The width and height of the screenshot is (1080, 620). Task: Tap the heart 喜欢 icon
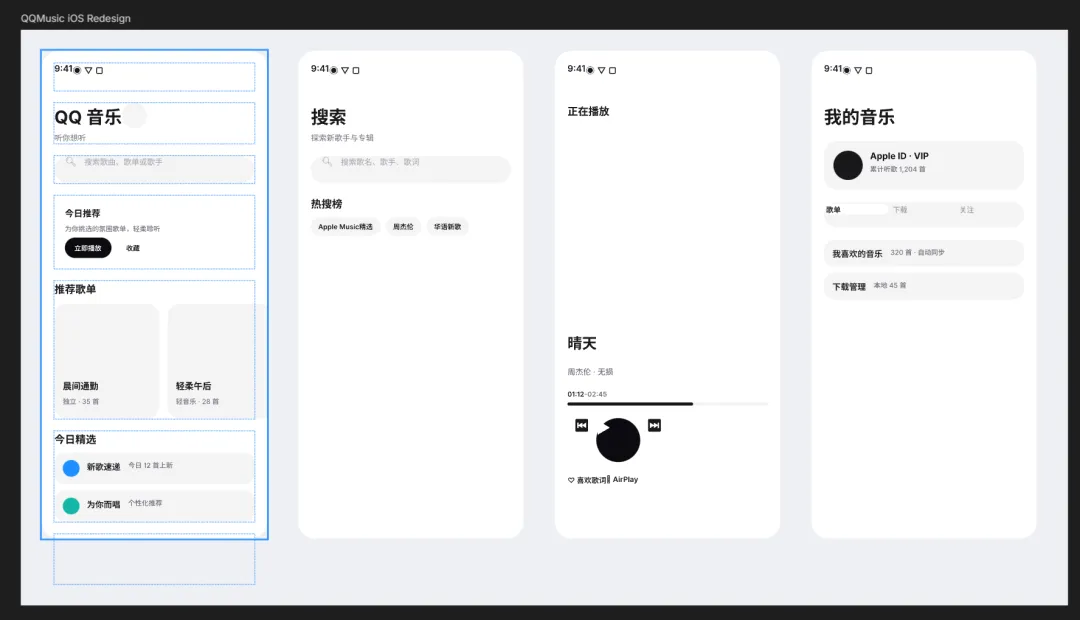point(571,480)
